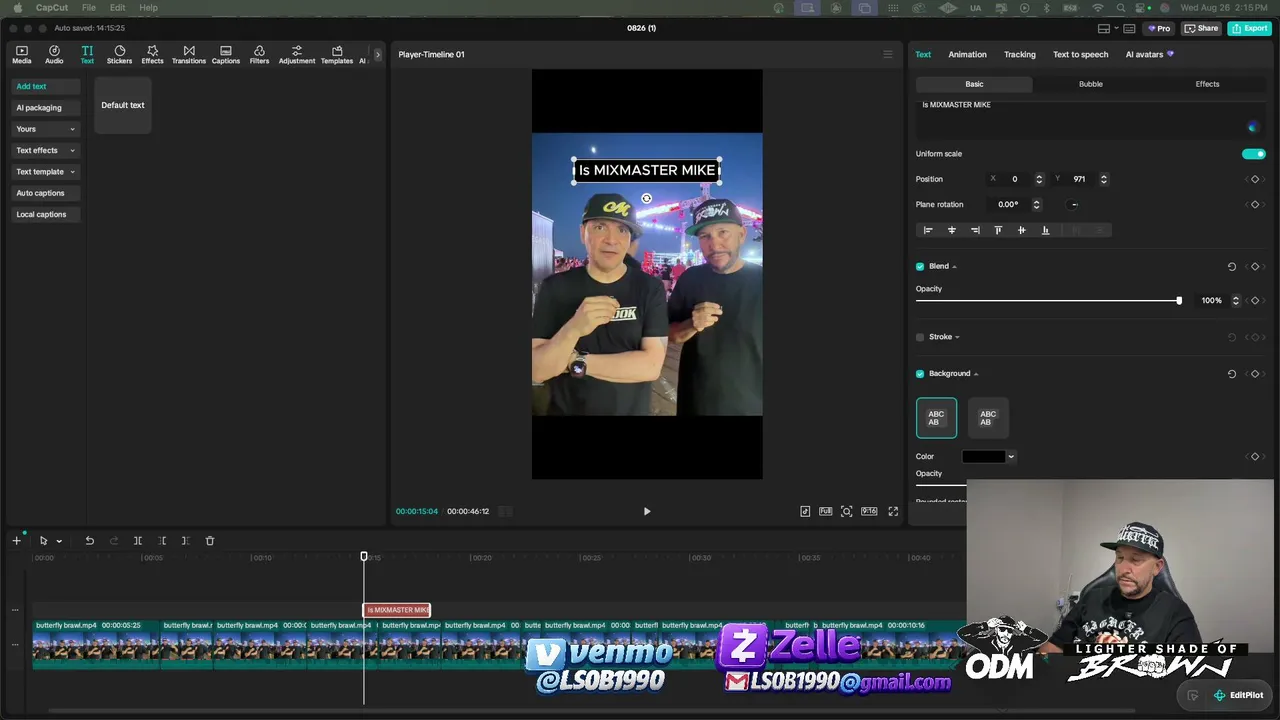Enter fullscreen preview mode
1280x720 pixels.
893,511
